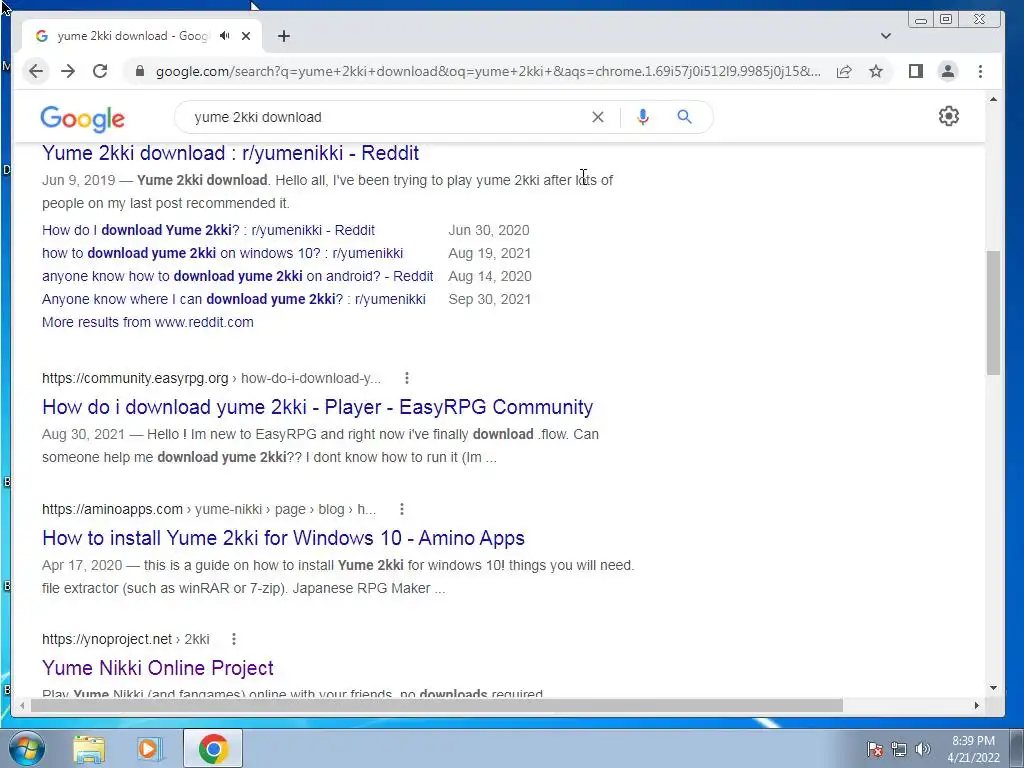Open the Windows Start menu
This screenshot has width=1024, height=768.
(x=26, y=748)
